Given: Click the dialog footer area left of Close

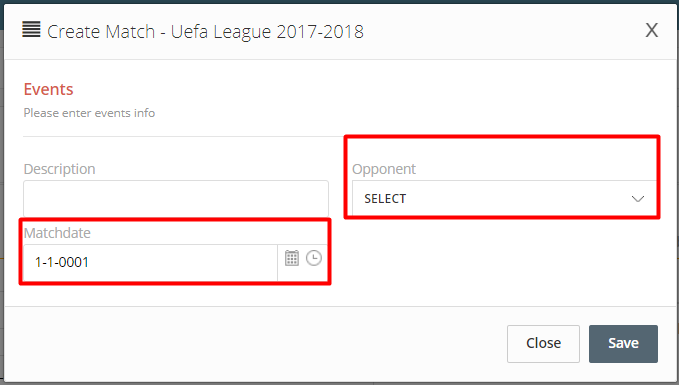Looking at the screenshot, I should 255,343.
